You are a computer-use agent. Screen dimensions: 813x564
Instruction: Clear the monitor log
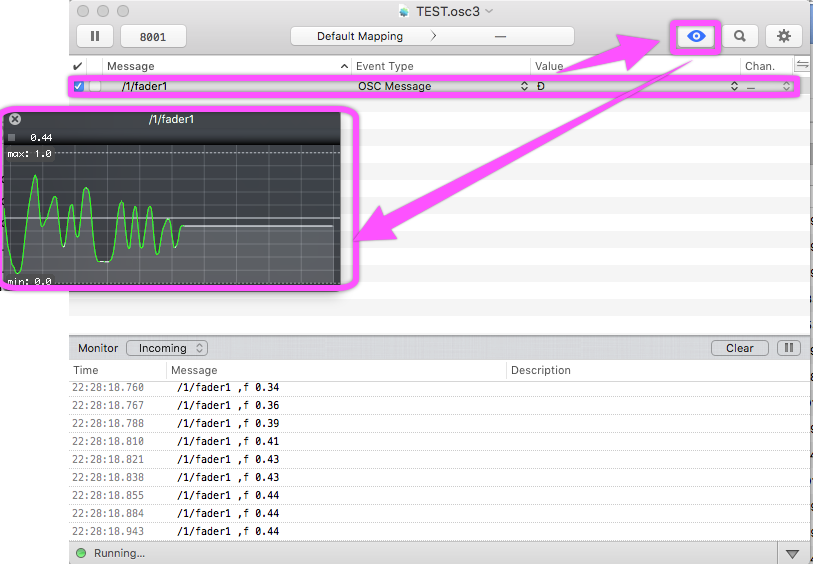coord(739,348)
